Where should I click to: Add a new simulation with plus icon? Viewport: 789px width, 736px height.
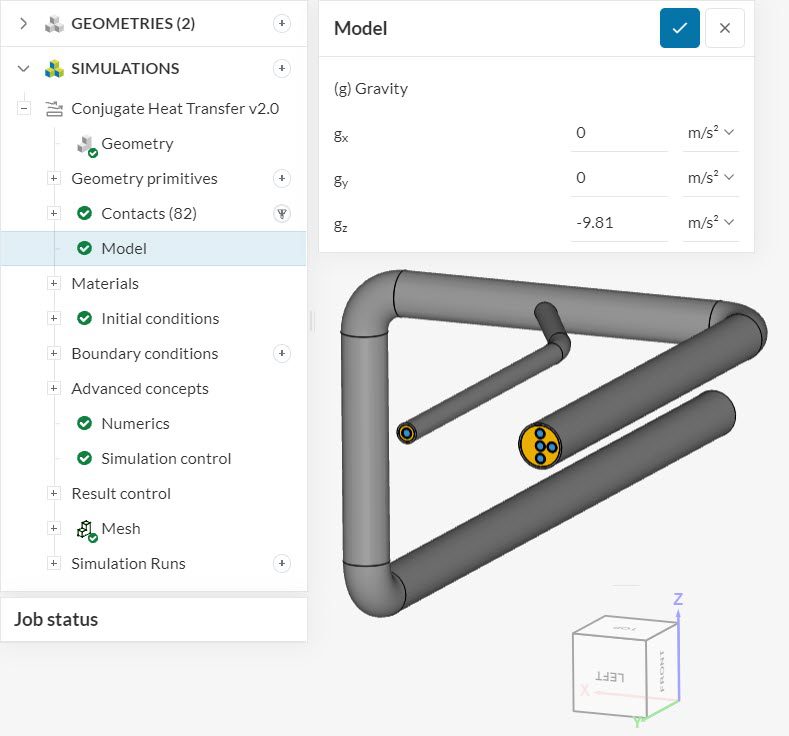click(x=282, y=68)
